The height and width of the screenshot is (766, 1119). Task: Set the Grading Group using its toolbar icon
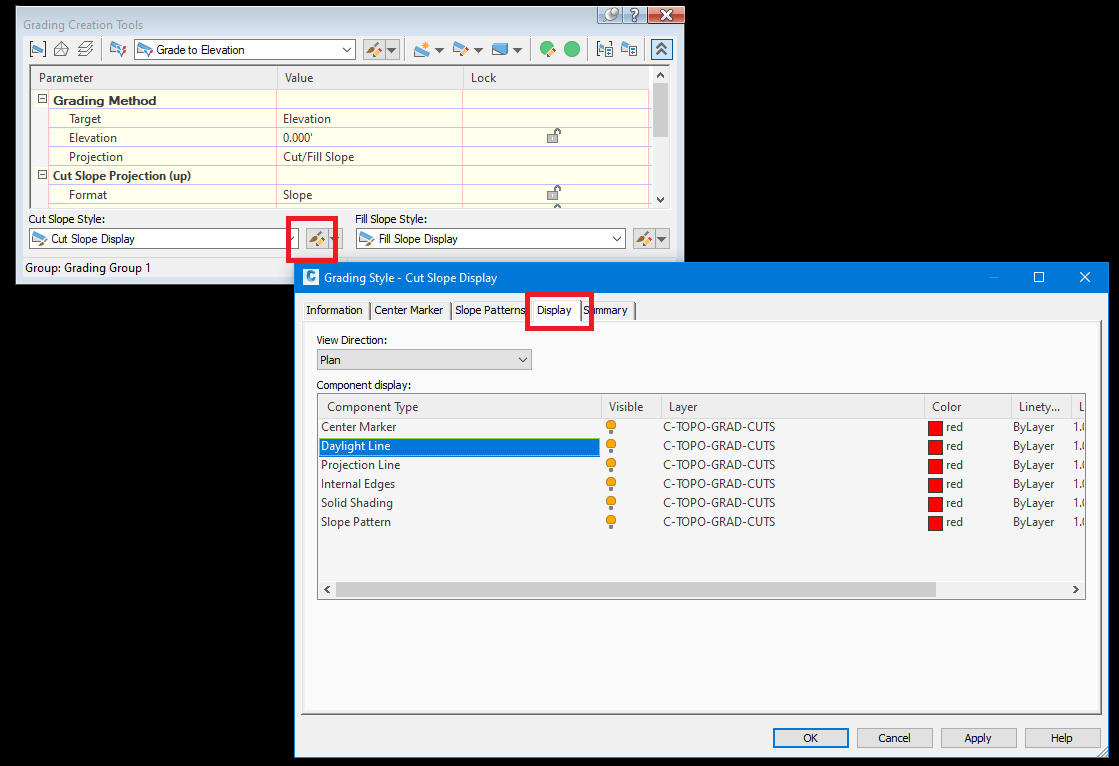(38, 48)
